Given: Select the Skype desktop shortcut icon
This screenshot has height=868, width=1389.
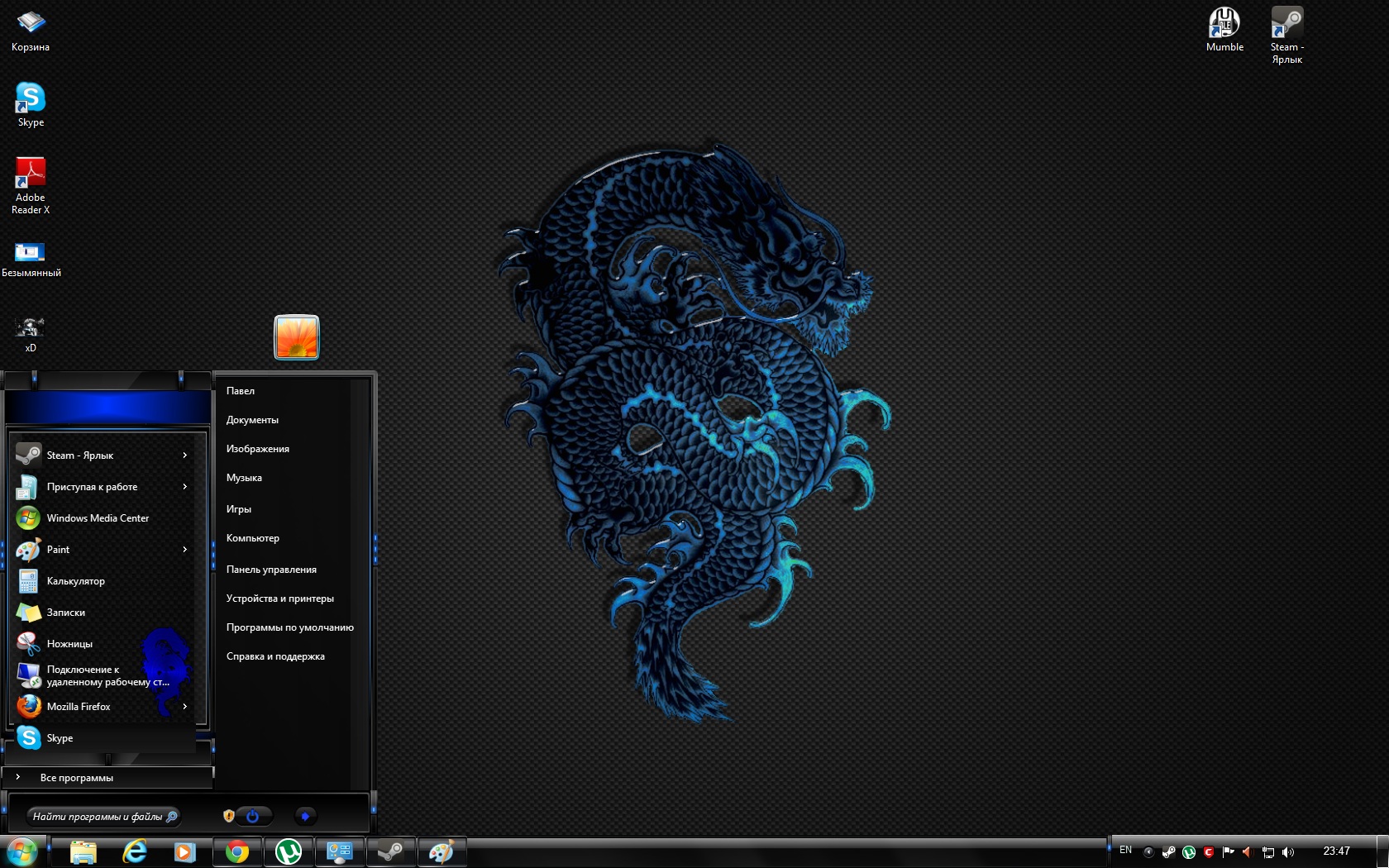Looking at the screenshot, I should click(x=31, y=105).
